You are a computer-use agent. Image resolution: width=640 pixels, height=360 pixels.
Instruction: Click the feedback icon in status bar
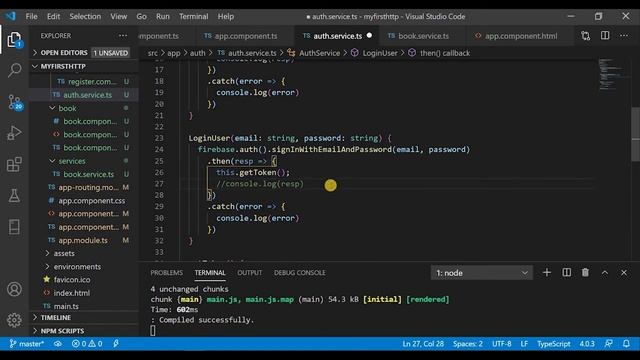click(608, 344)
